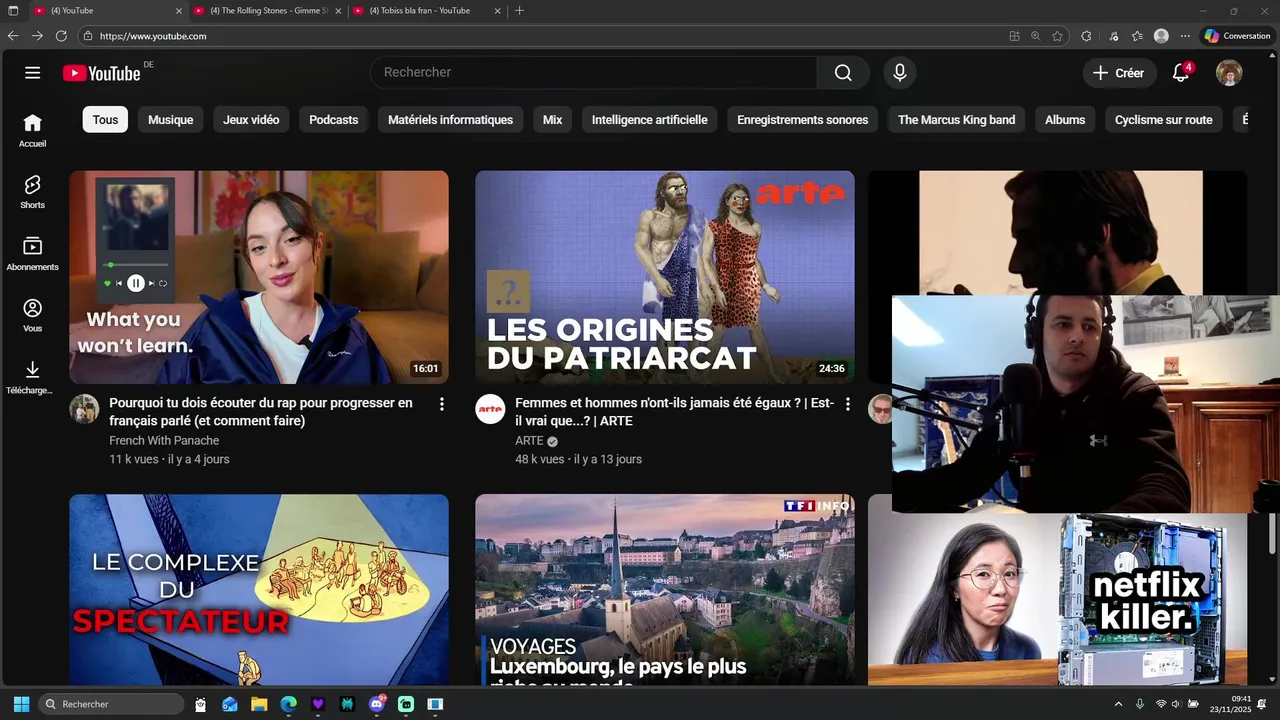Image resolution: width=1280 pixels, height=720 pixels.
Task: Switch to the Tobiss bla fran browser tab
Action: click(427, 11)
